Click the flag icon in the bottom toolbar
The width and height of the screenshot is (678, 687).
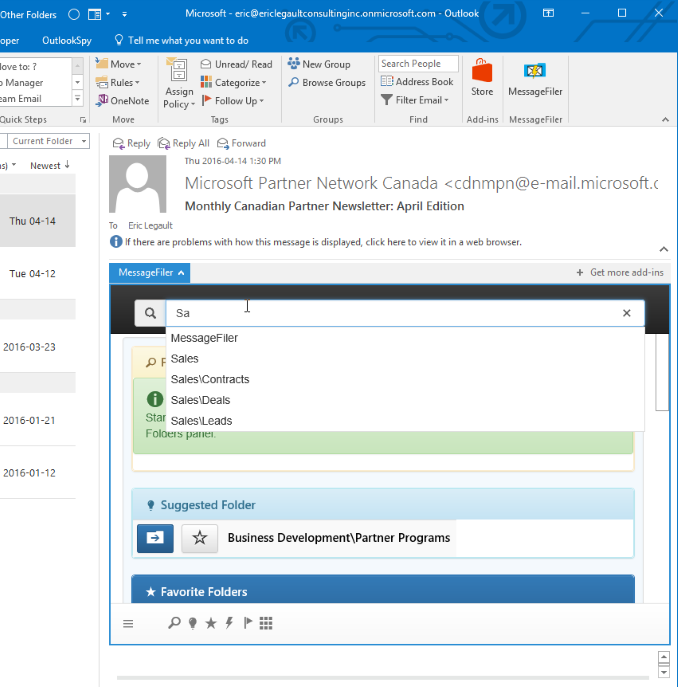pyautogui.click(x=248, y=623)
